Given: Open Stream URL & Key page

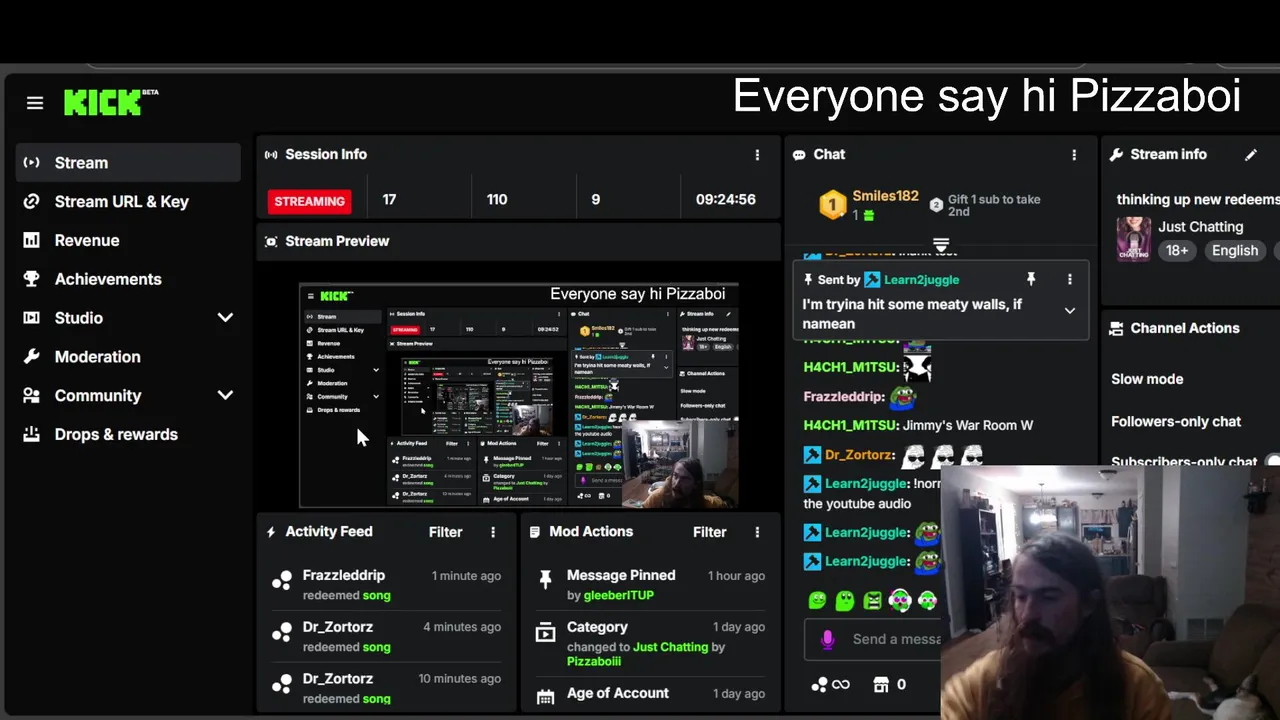Looking at the screenshot, I should tap(128, 202).
